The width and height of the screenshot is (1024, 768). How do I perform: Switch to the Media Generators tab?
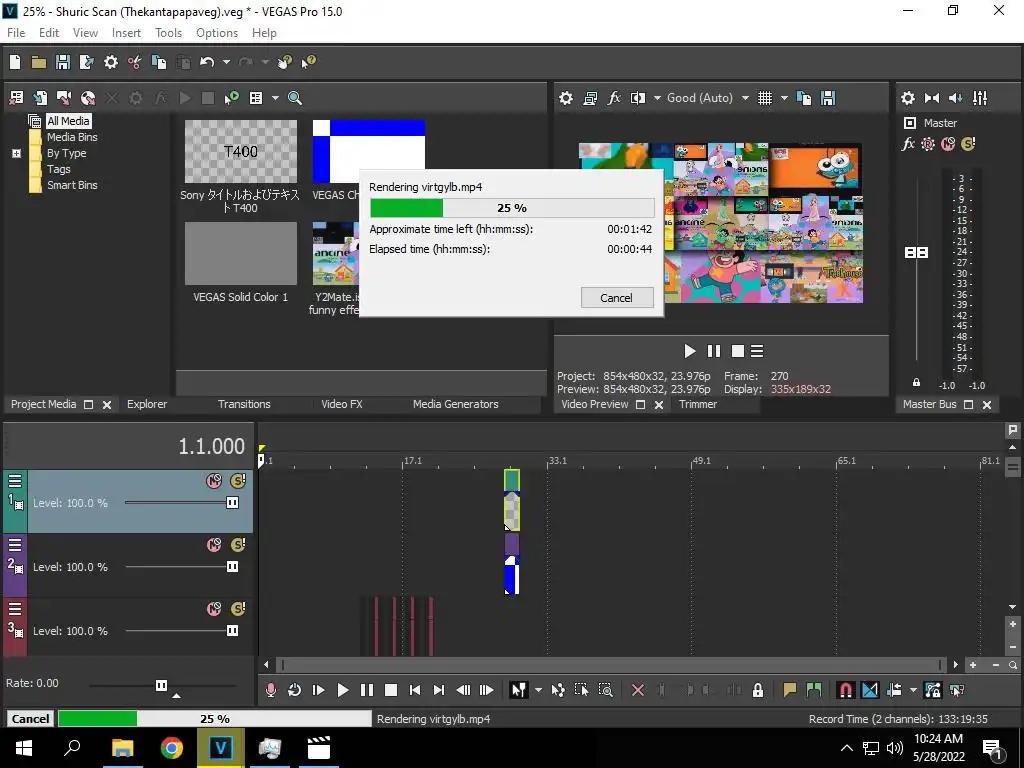pyautogui.click(x=455, y=404)
